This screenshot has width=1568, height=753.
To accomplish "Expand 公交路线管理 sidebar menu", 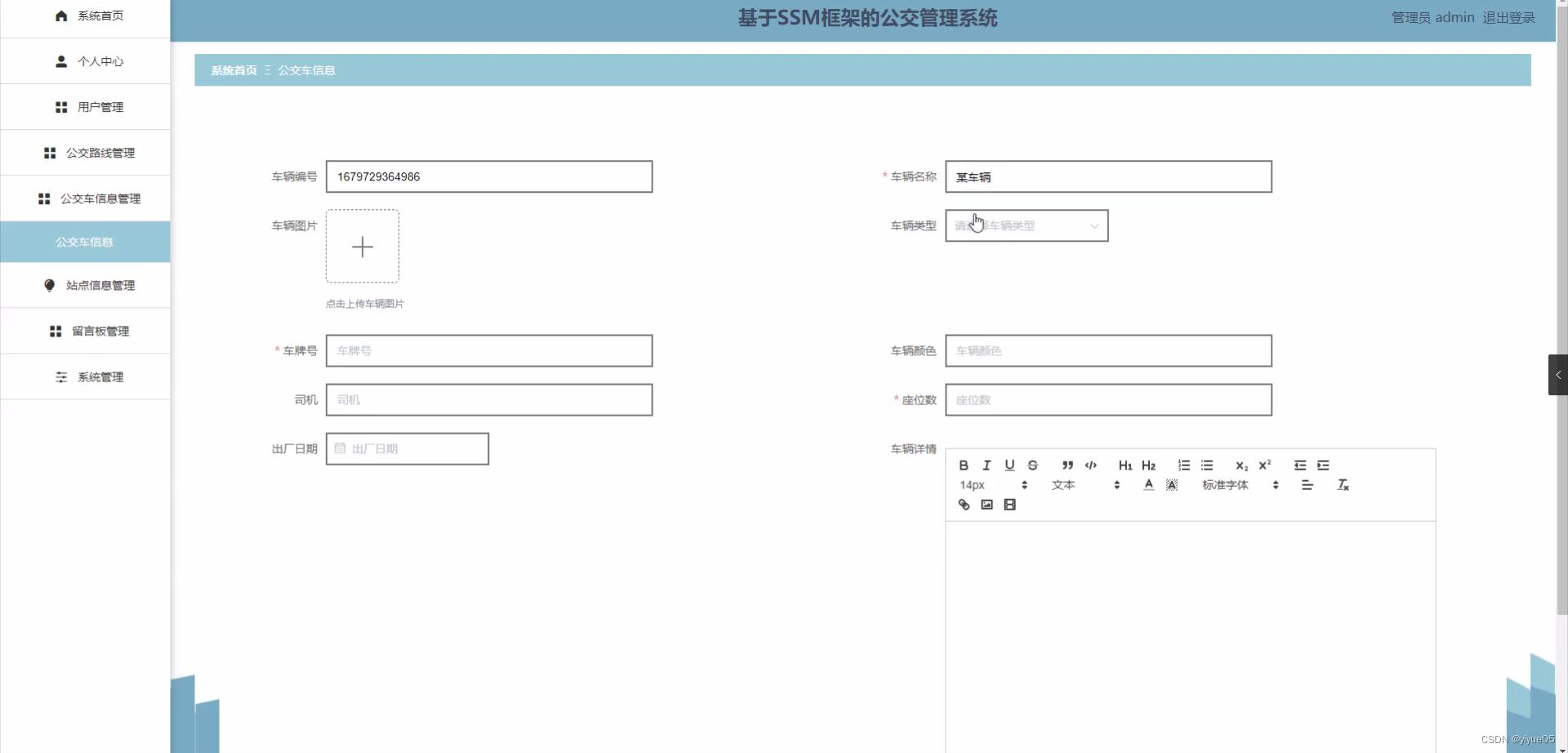I will [x=85, y=153].
